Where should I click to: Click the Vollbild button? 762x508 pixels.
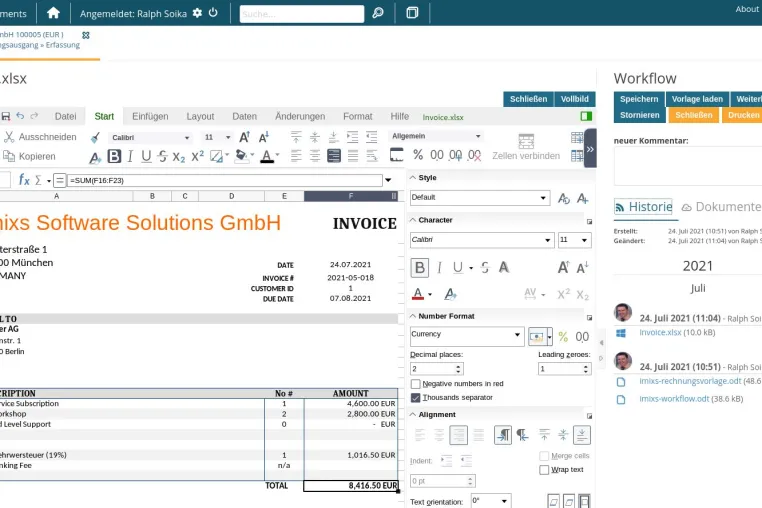tap(574, 99)
